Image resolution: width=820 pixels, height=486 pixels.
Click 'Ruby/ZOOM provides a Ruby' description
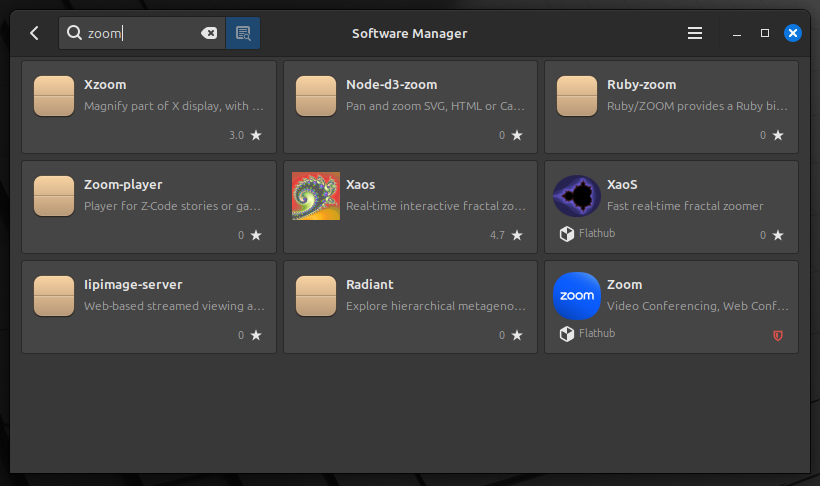pos(697,106)
